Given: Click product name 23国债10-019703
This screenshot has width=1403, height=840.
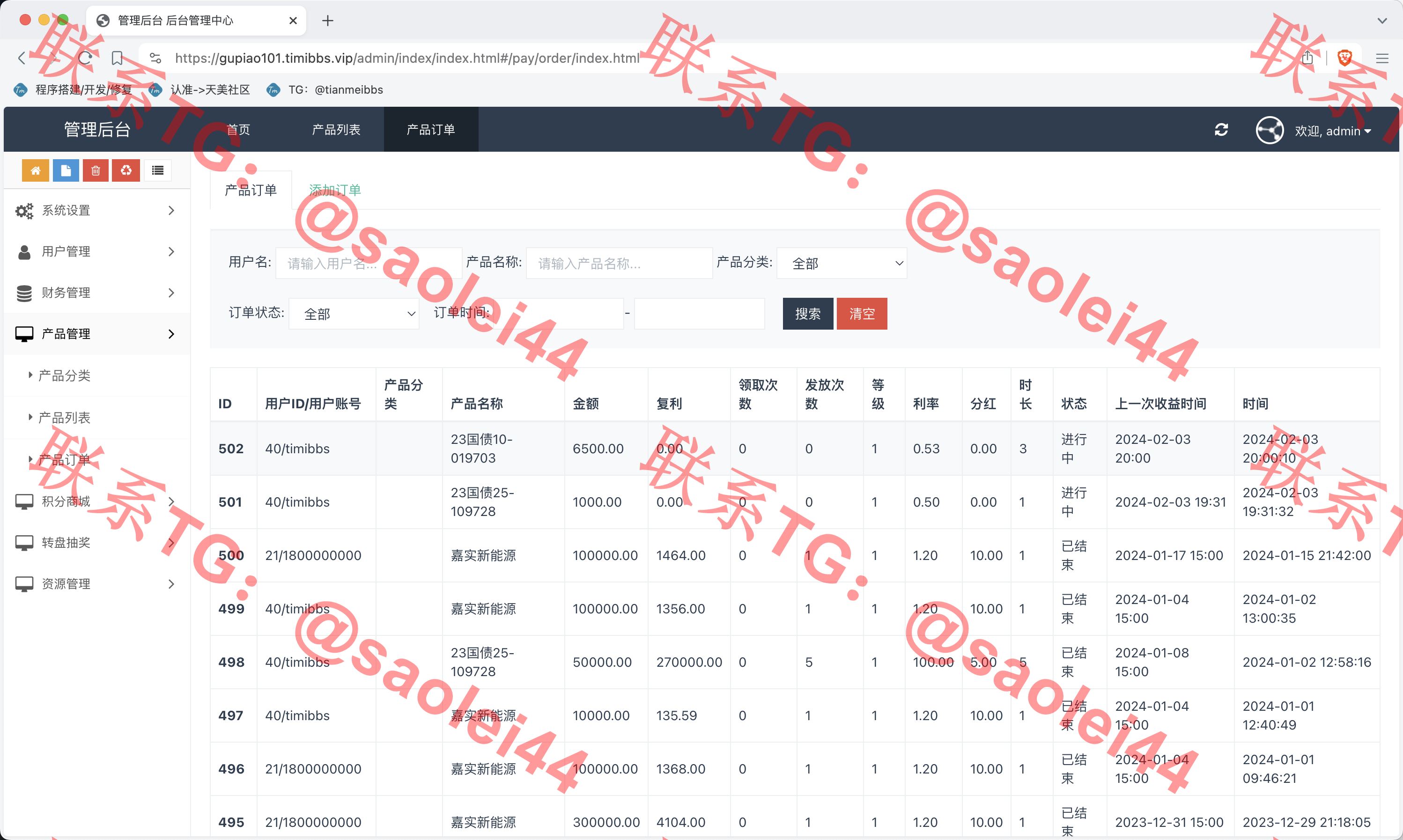Looking at the screenshot, I should 481,449.
